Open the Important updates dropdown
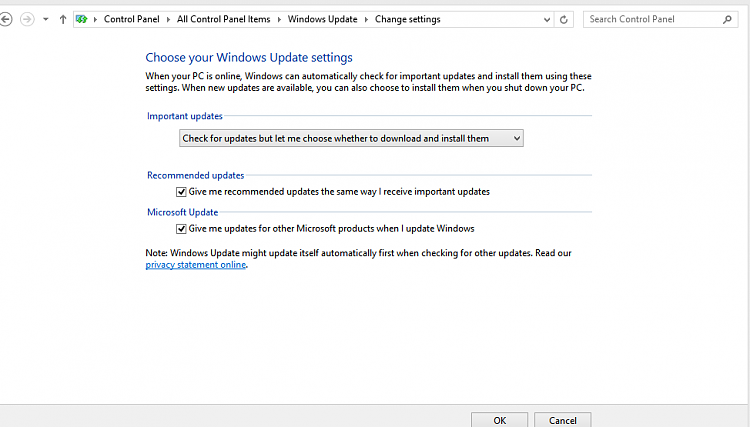 (351, 138)
